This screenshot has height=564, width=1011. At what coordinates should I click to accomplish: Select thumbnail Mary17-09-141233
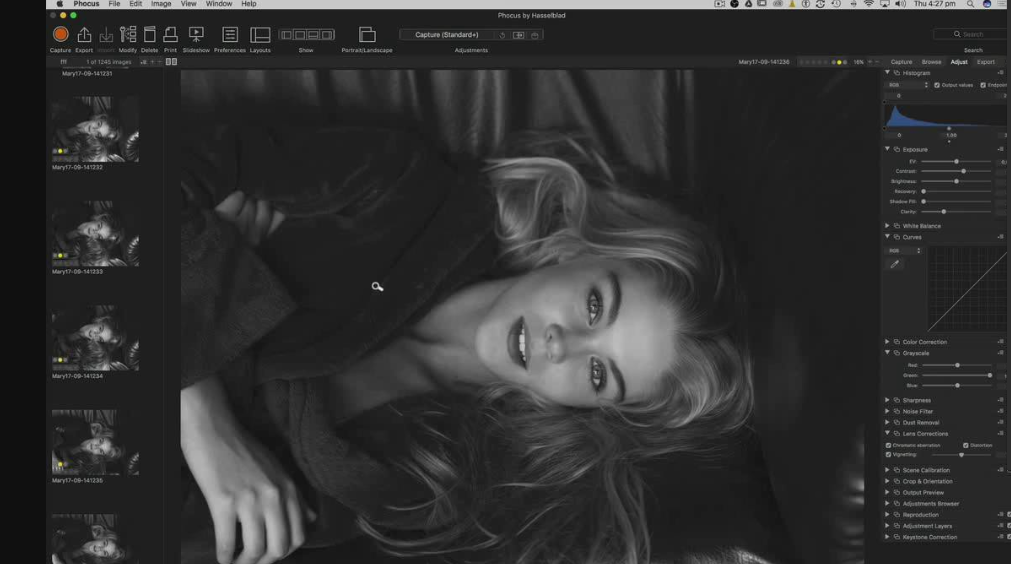[x=95, y=233]
